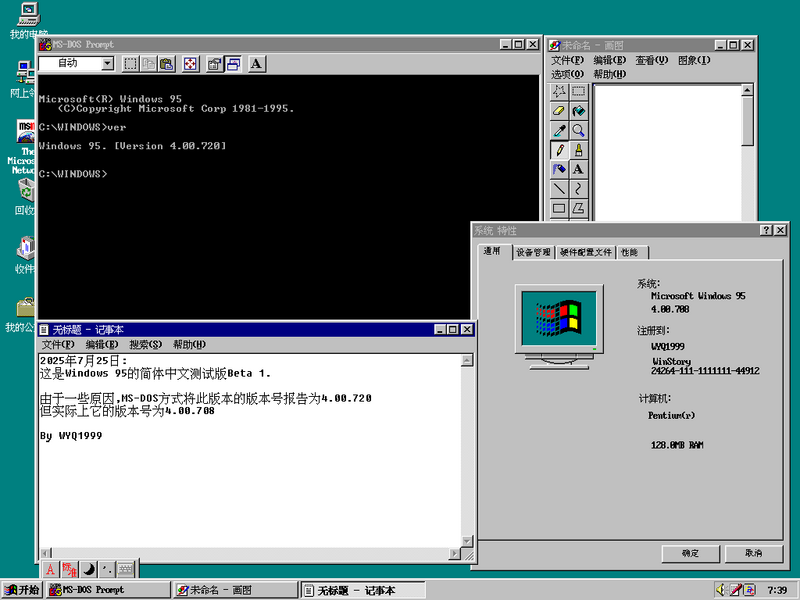Open 搜索(S) menu in Notepad
800x600 pixels.
145,345
